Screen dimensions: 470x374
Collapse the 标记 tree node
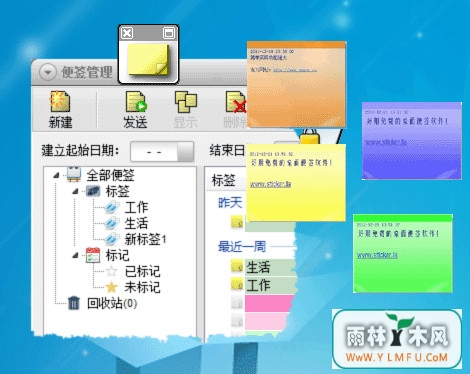[75, 255]
